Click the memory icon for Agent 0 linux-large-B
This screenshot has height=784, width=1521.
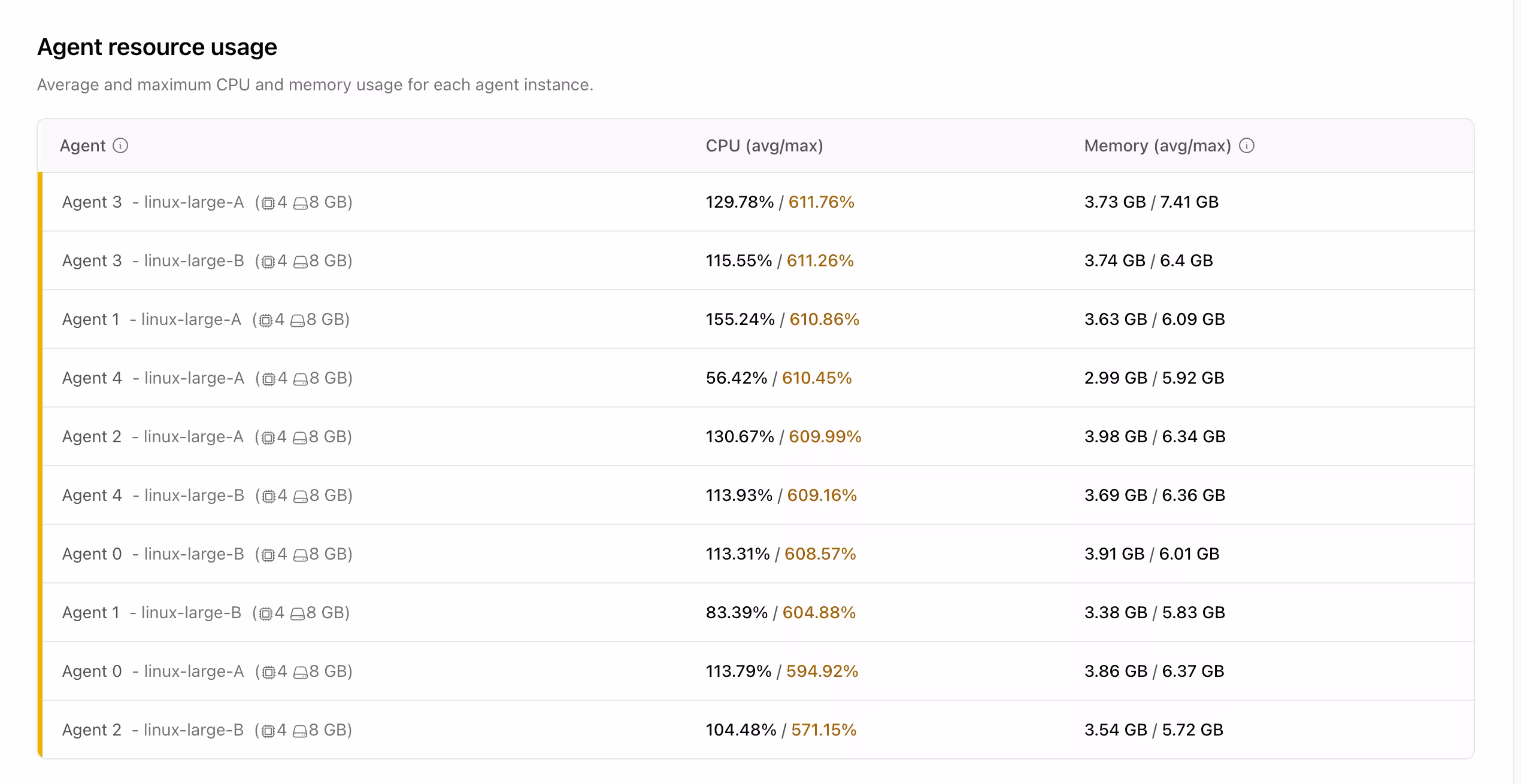coord(301,554)
